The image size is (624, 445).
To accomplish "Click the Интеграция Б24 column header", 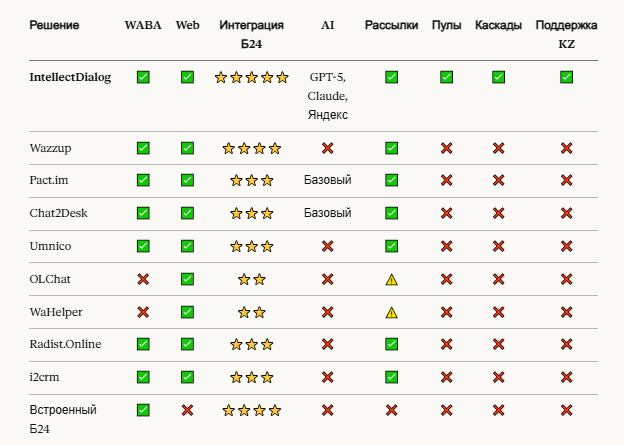I will pyautogui.click(x=251, y=33).
